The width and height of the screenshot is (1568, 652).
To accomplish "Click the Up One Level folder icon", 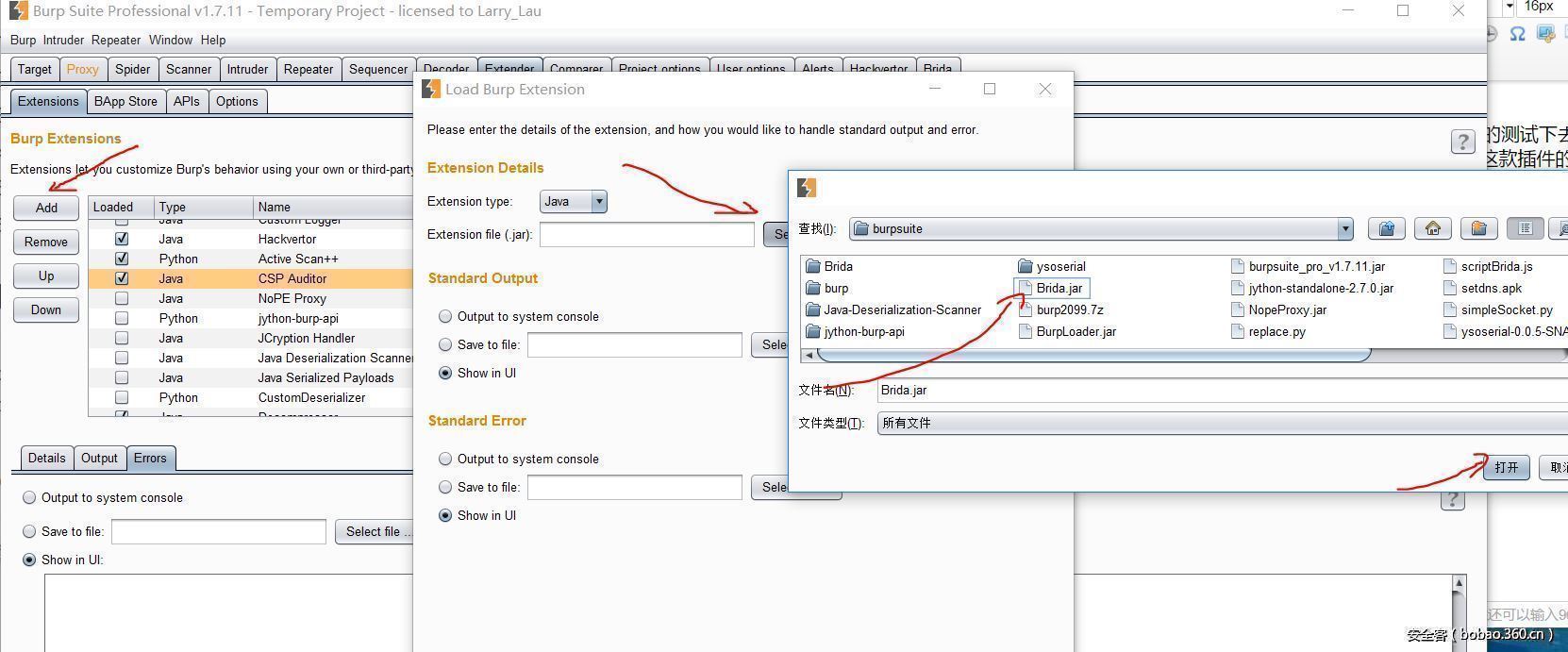I will pos(1386,228).
